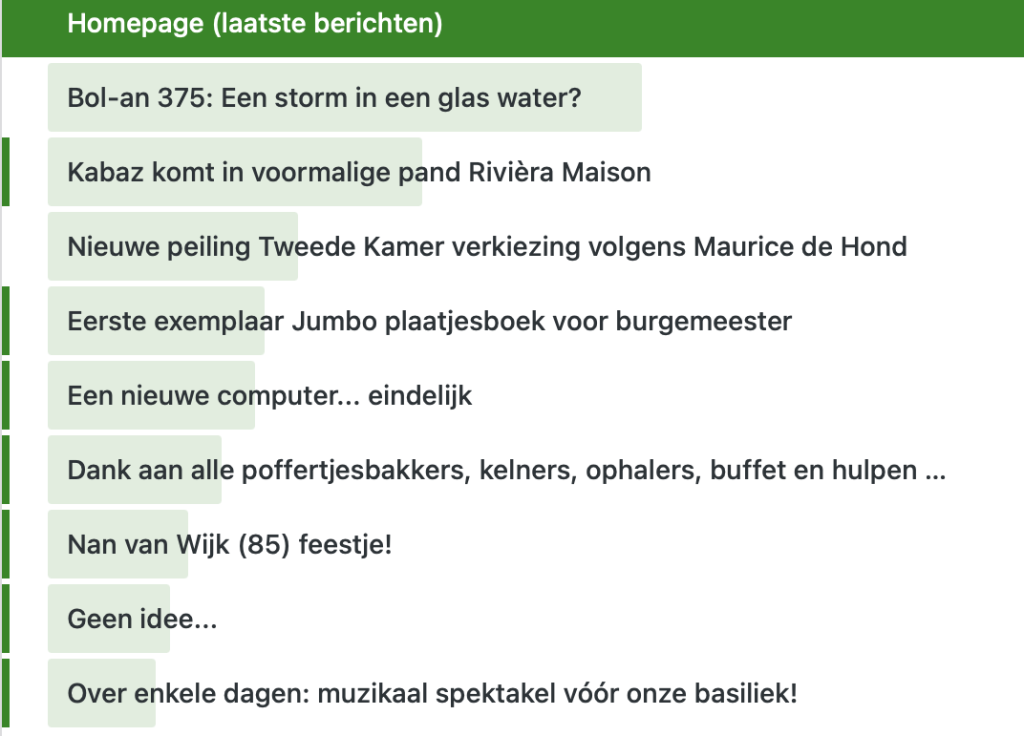This screenshot has width=1024, height=736.
Task: Open Eerste exemplaar Jumbo plaatjesboek article
Action: click(x=429, y=321)
